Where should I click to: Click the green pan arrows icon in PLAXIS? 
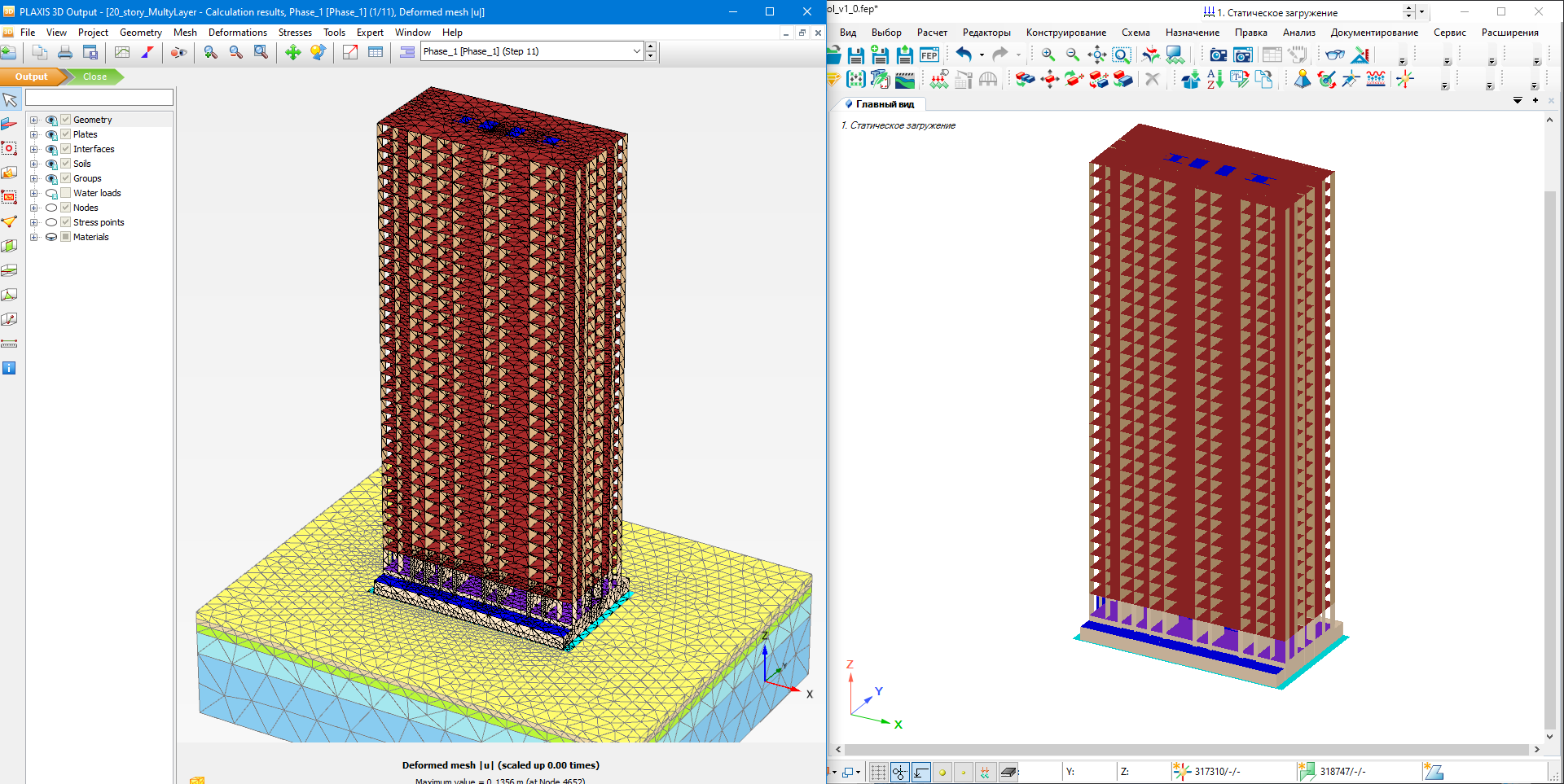pos(293,52)
